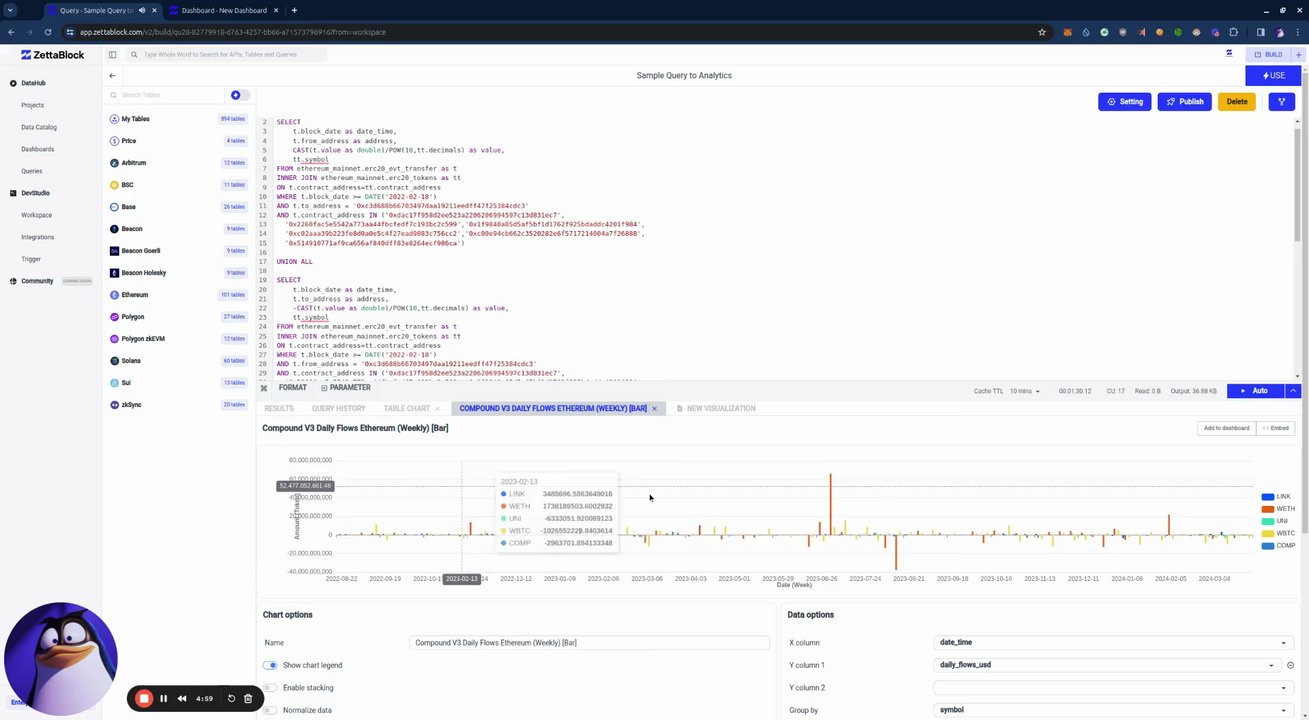
Task: Open the browser side panel
Action: pyautogui.click(x=1260, y=32)
